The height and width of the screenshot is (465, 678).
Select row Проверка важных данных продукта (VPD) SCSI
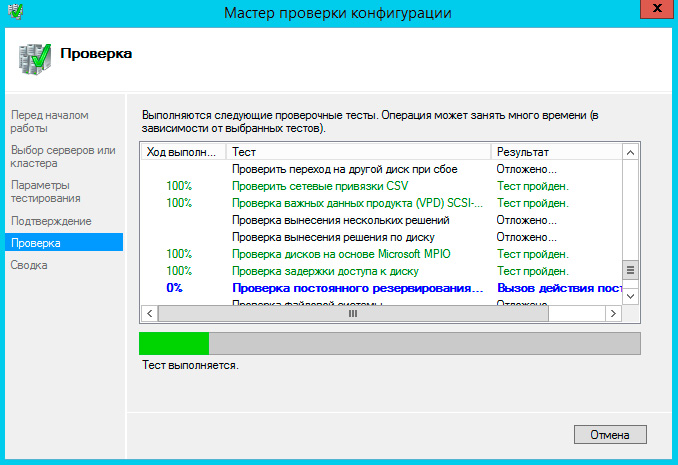pyautogui.click(x=382, y=203)
